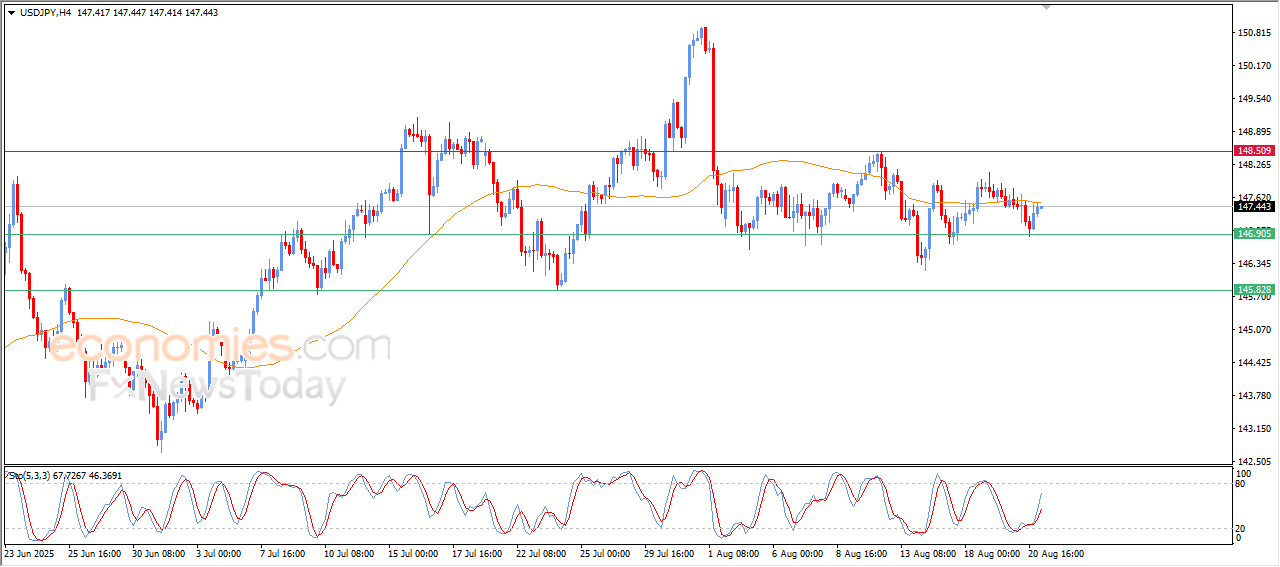Image resolution: width=1280 pixels, height=567 pixels.
Task: Click price scale value 144.425
Action: coord(1254,363)
